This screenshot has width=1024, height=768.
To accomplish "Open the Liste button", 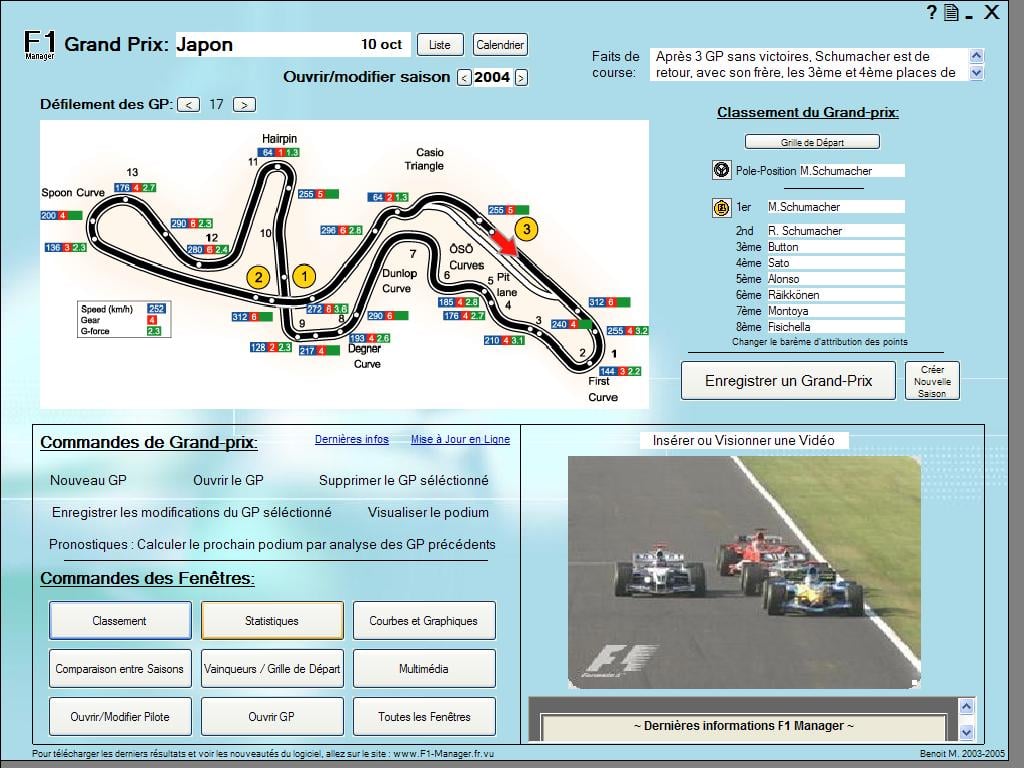I will coord(440,45).
